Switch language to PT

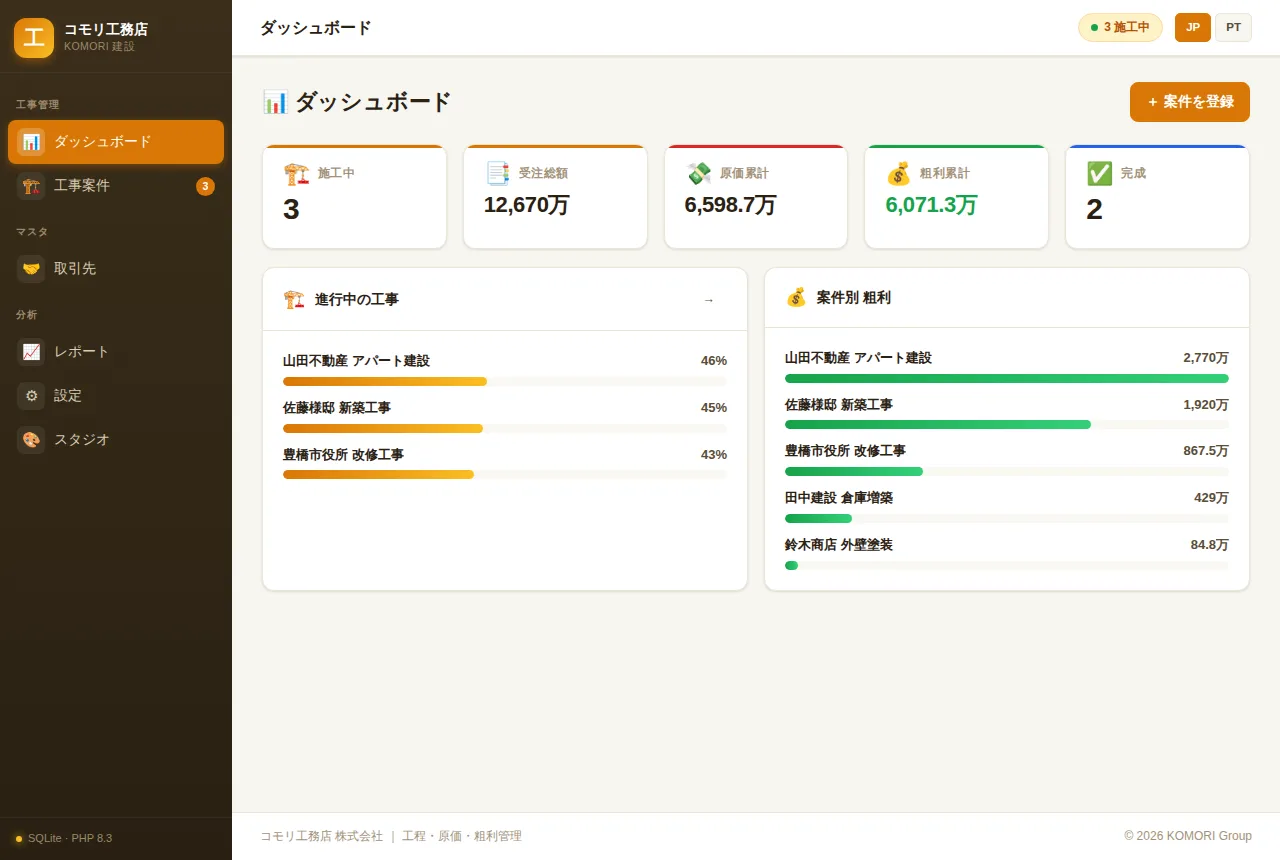tap(1234, 27)
